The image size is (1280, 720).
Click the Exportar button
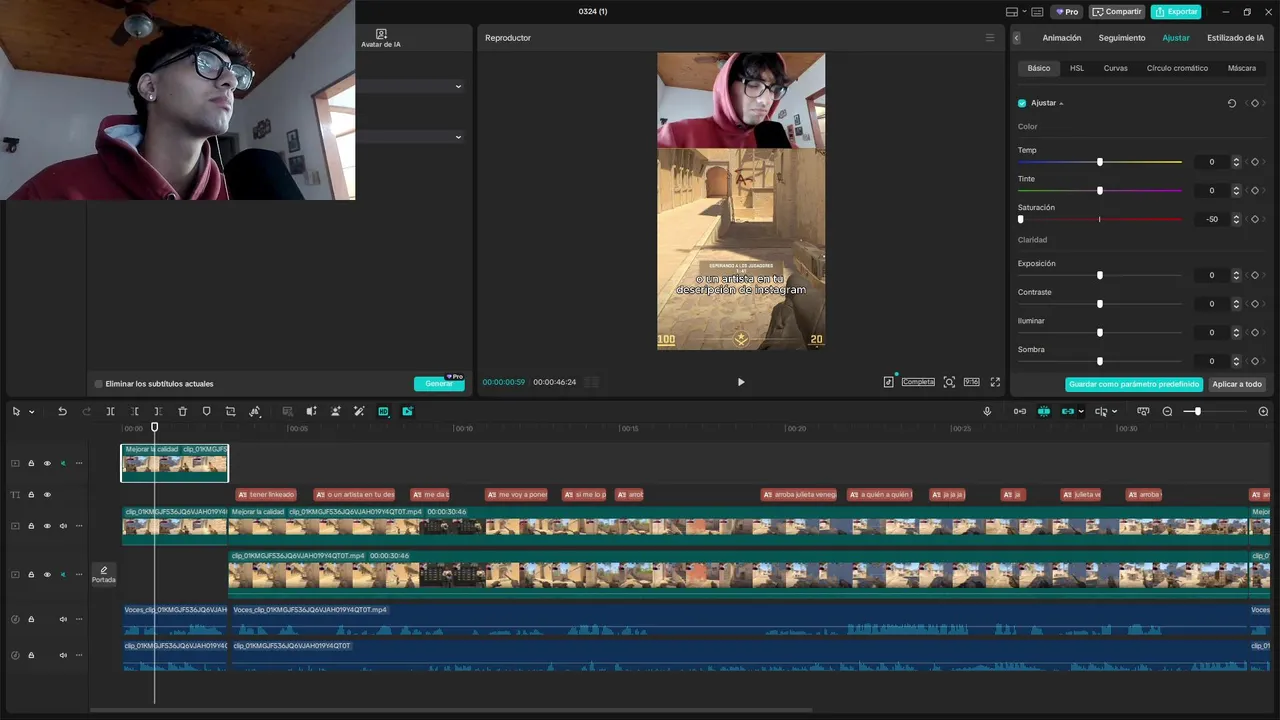tap(1176, 12)
